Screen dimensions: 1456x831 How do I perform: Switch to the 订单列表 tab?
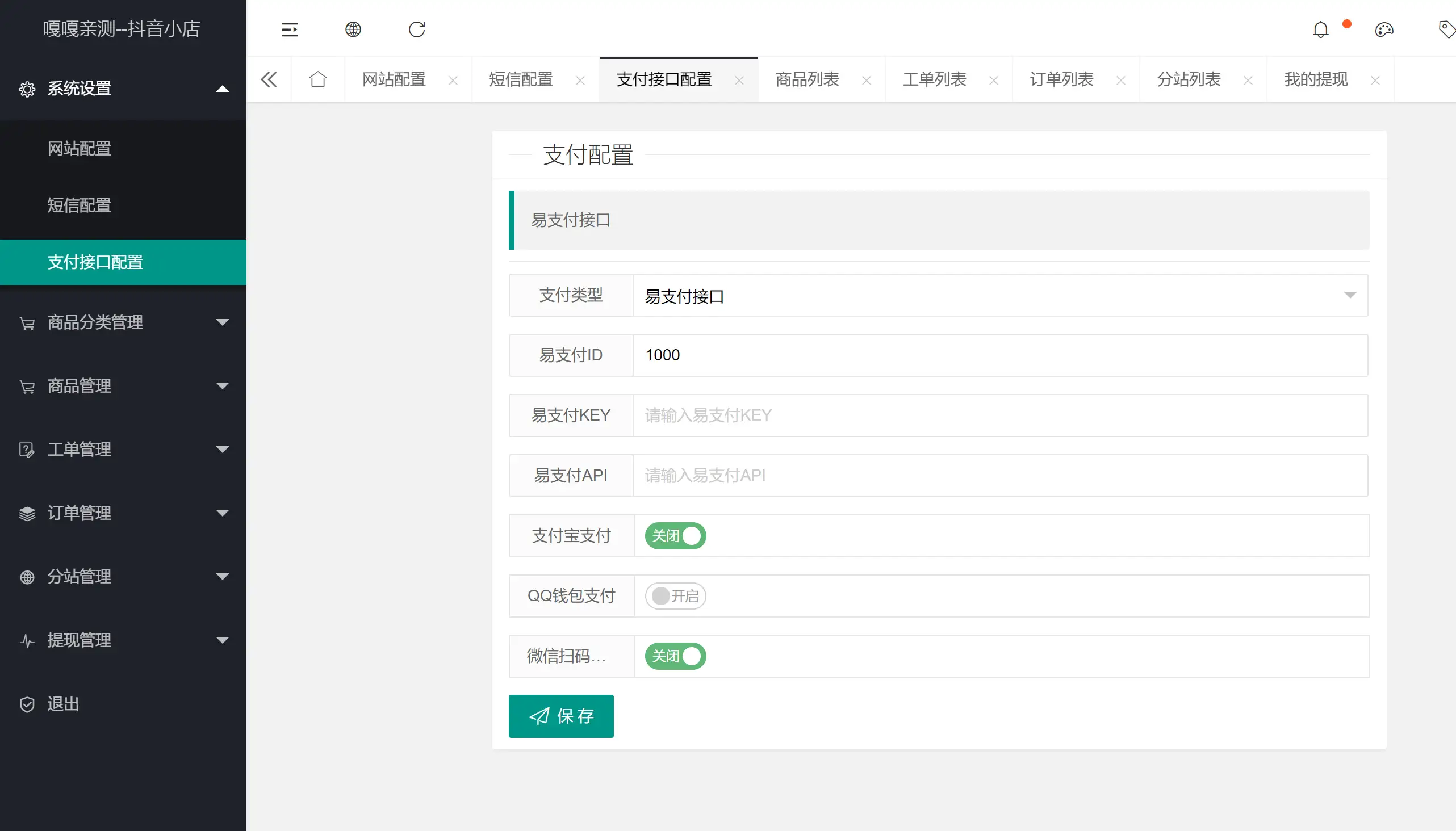[x=1060, y=79]
